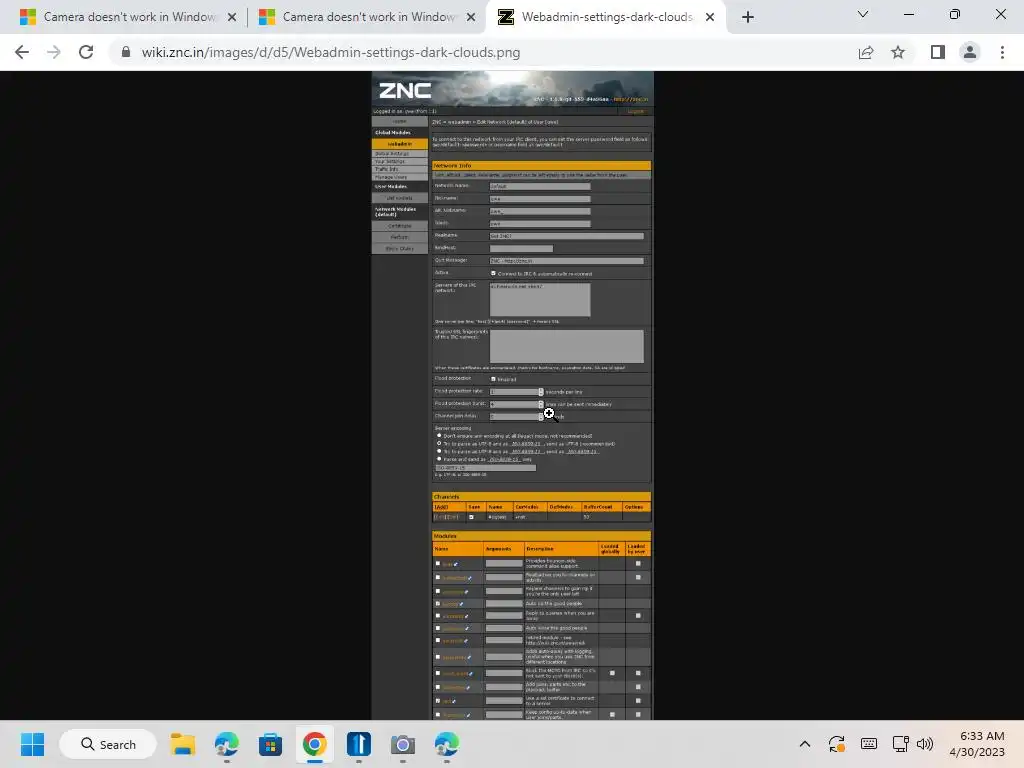This screenshot has height=768, width=1024.
Task: Open a new browser tab
Action: point(748,17)
